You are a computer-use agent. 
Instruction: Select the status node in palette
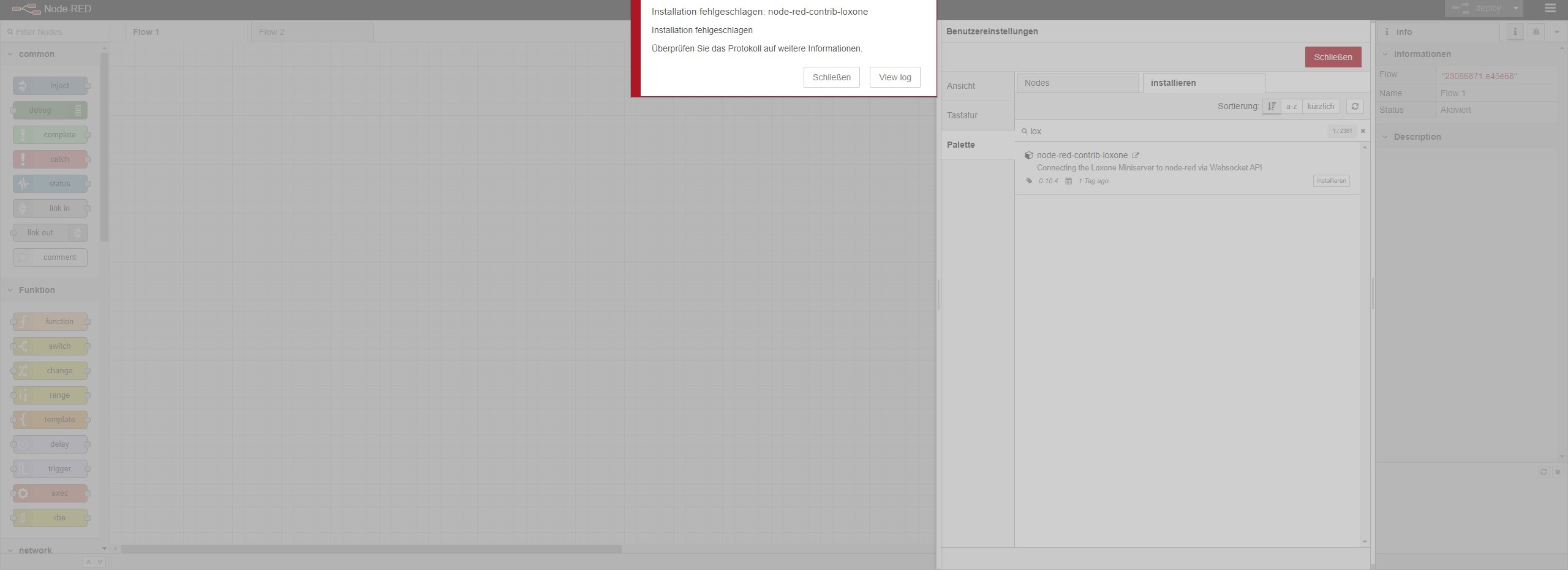50,184
